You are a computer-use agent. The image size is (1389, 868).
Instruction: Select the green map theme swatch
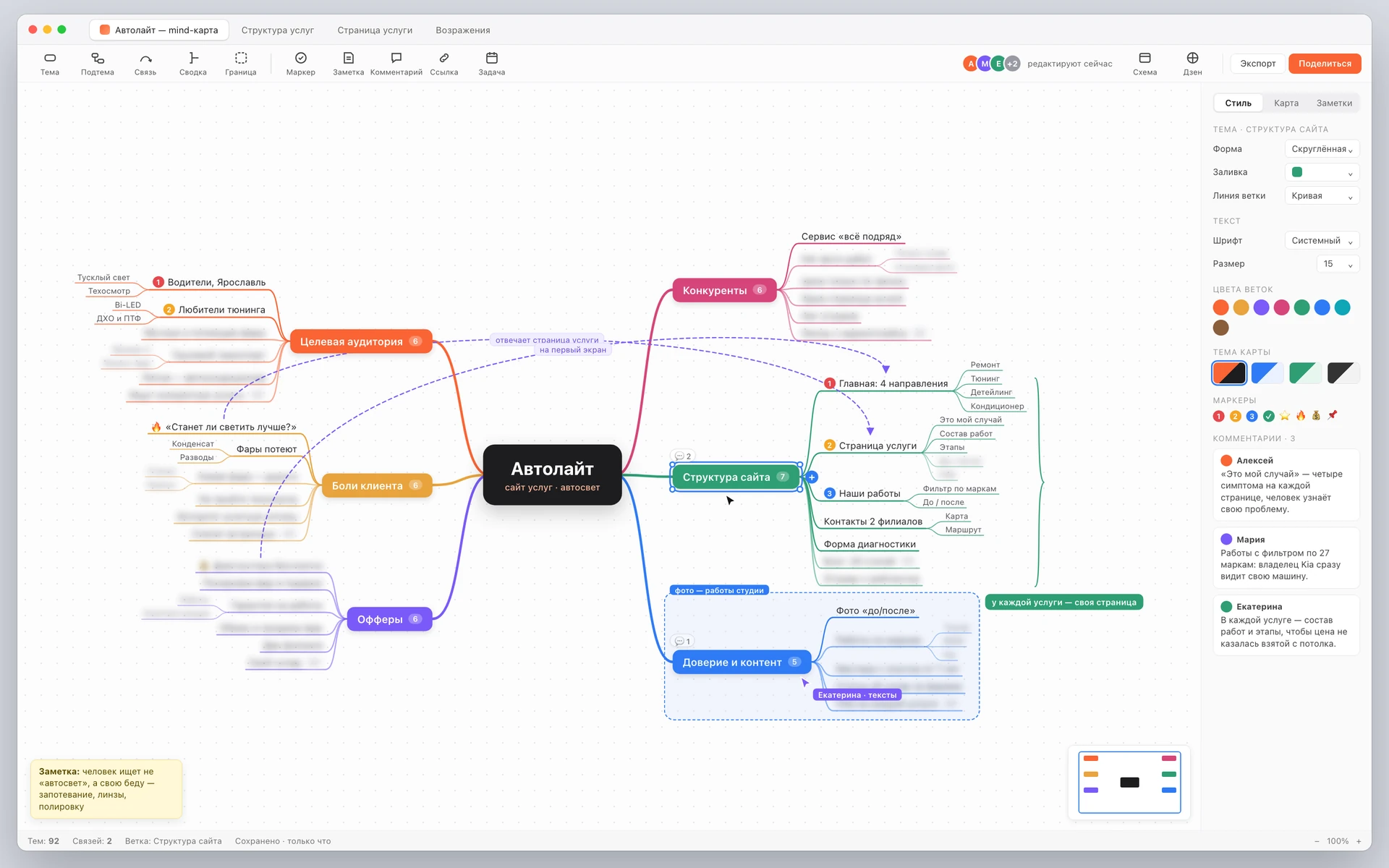(x=1305, y=373)
